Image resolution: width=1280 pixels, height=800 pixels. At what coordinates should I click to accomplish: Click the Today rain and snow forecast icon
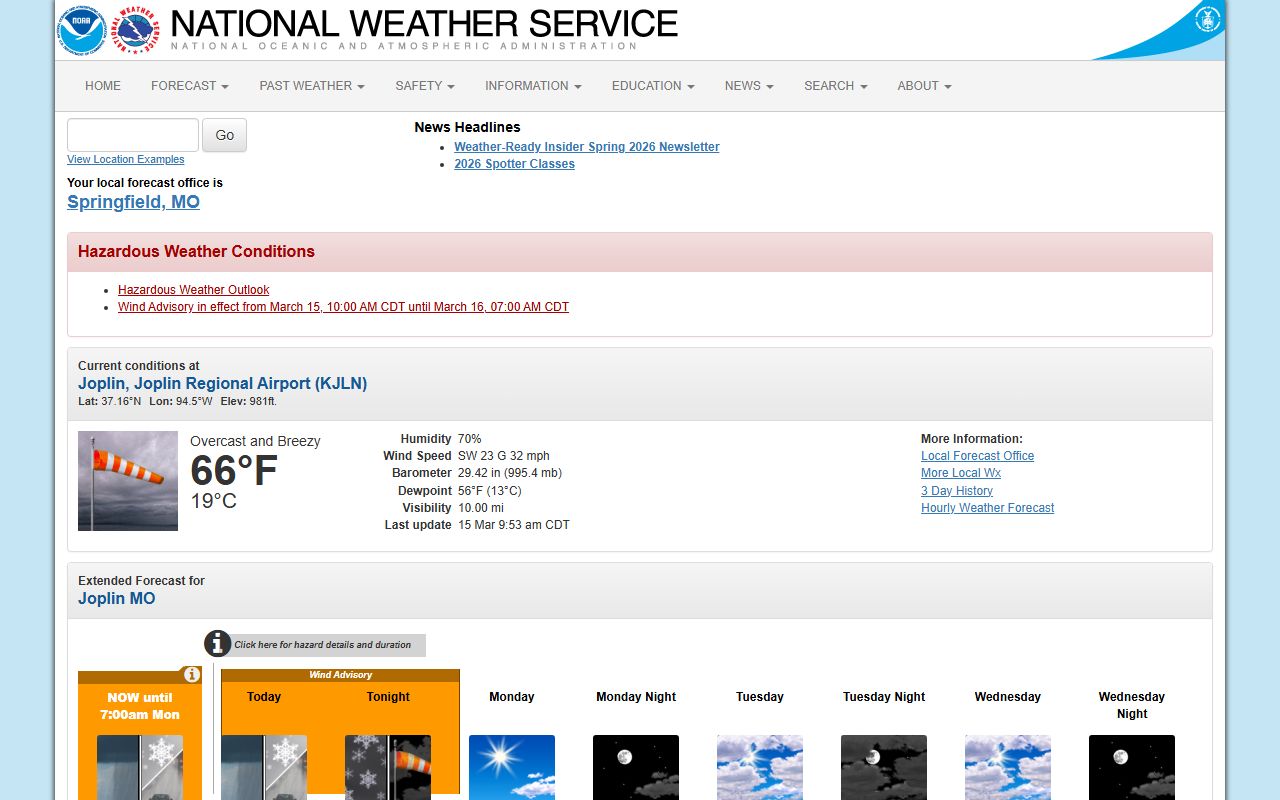[x=264, y=768]
